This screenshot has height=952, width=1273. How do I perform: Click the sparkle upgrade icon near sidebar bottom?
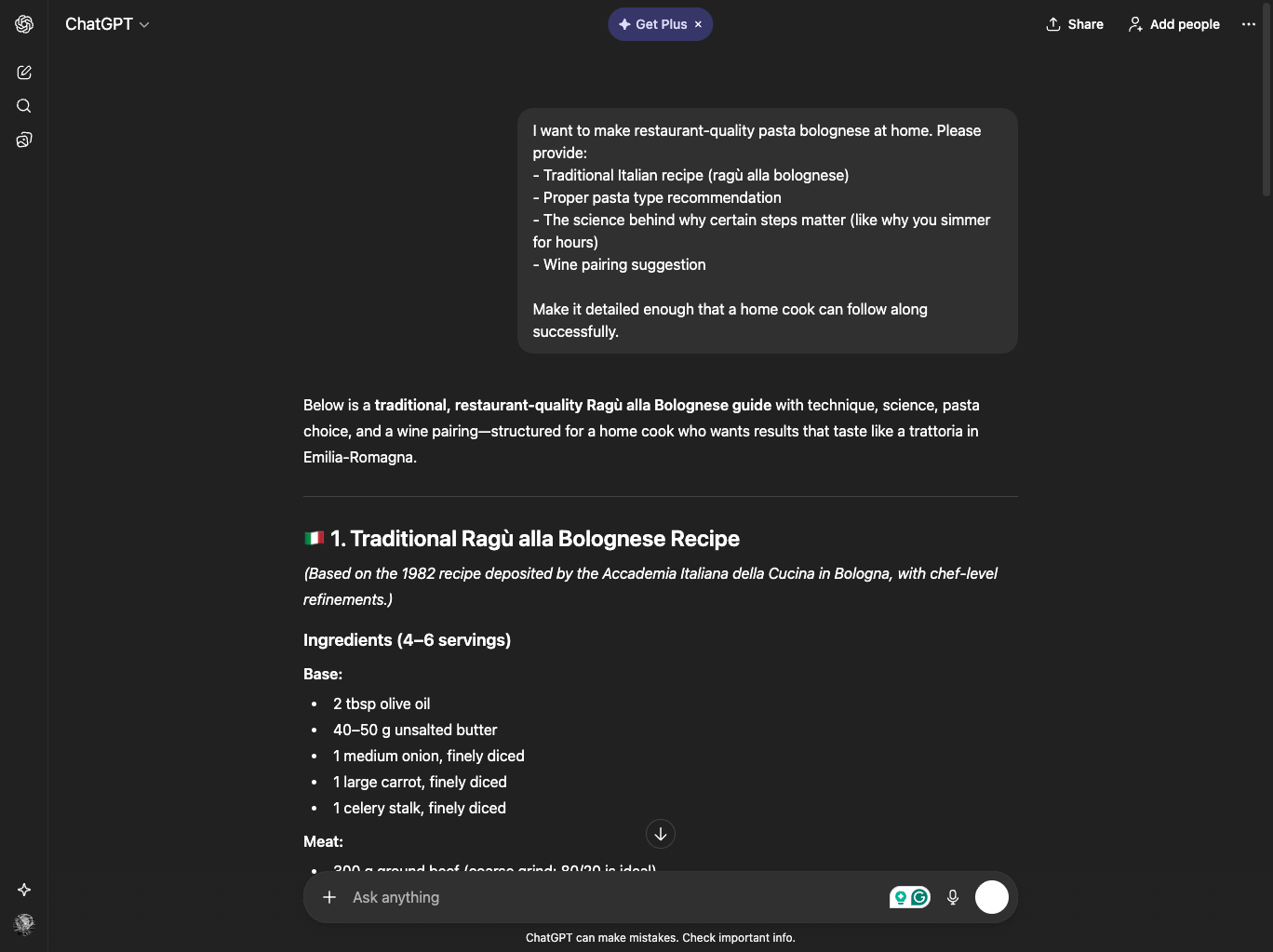click(24, 890)
